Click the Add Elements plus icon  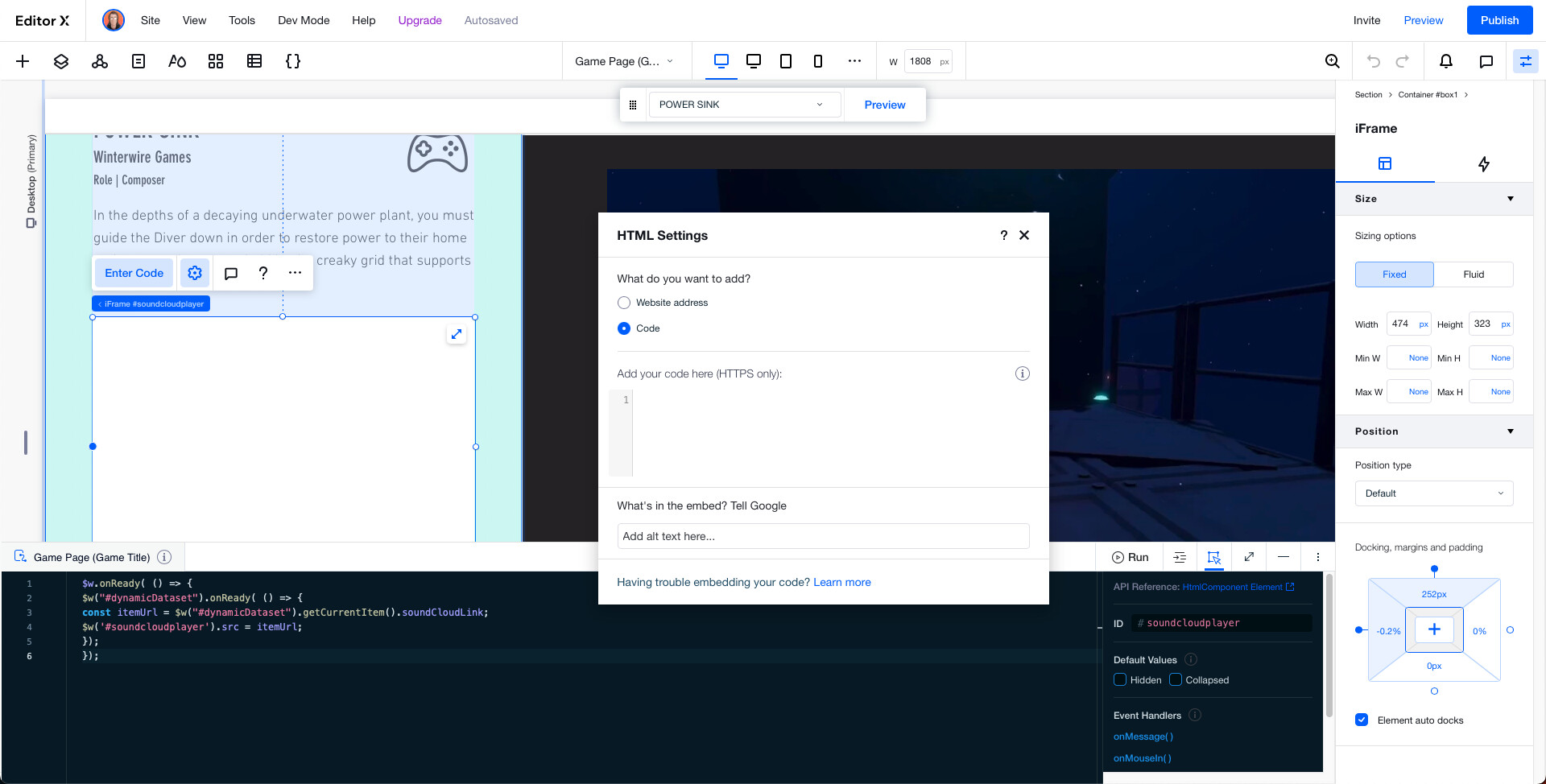(23, 61)
